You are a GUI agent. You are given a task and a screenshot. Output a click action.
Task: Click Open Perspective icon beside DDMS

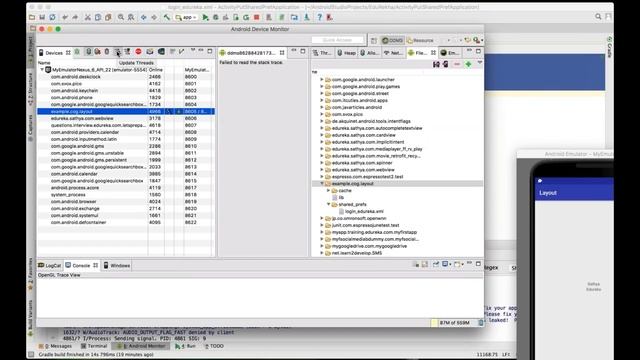coord(374,40)
